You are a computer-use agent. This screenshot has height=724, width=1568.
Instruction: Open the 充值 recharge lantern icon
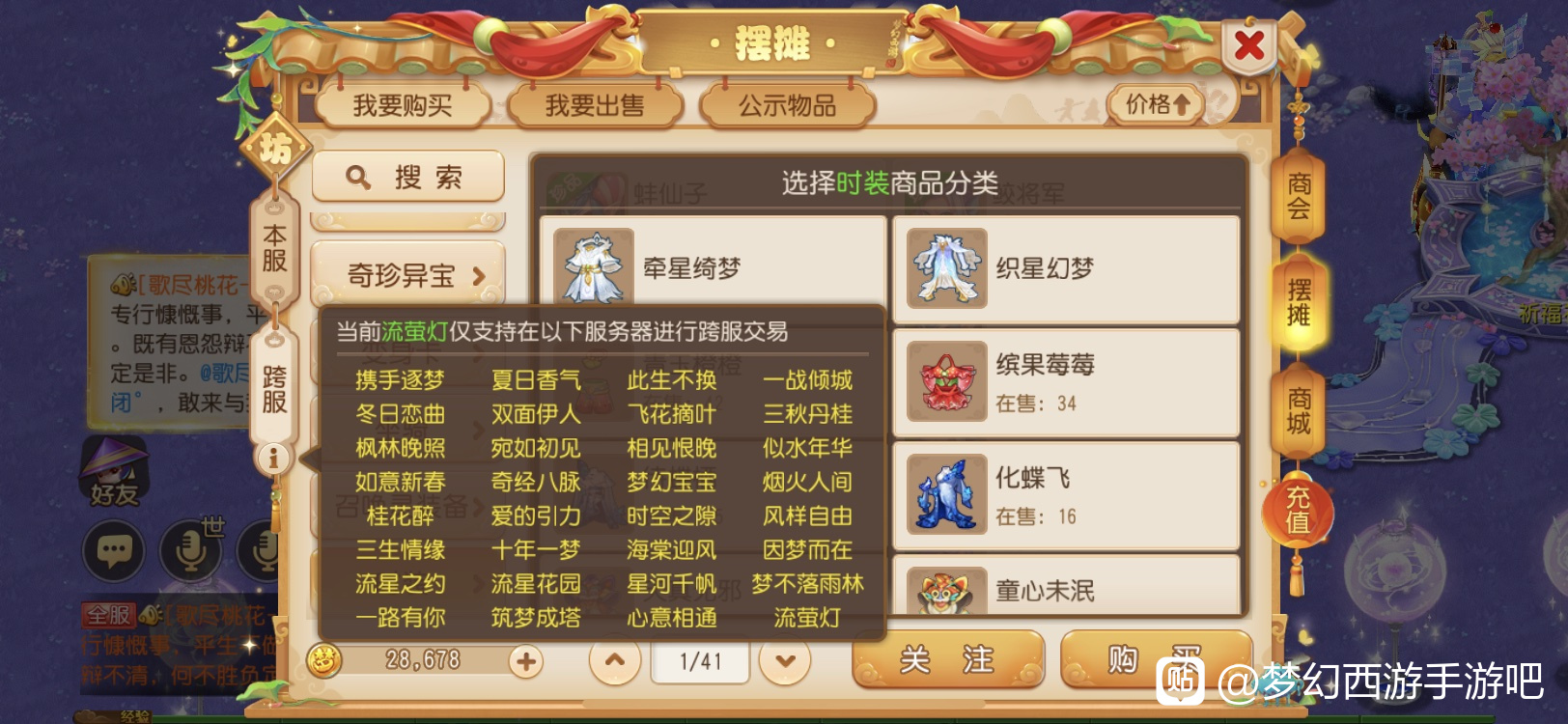click(1298, 511)
